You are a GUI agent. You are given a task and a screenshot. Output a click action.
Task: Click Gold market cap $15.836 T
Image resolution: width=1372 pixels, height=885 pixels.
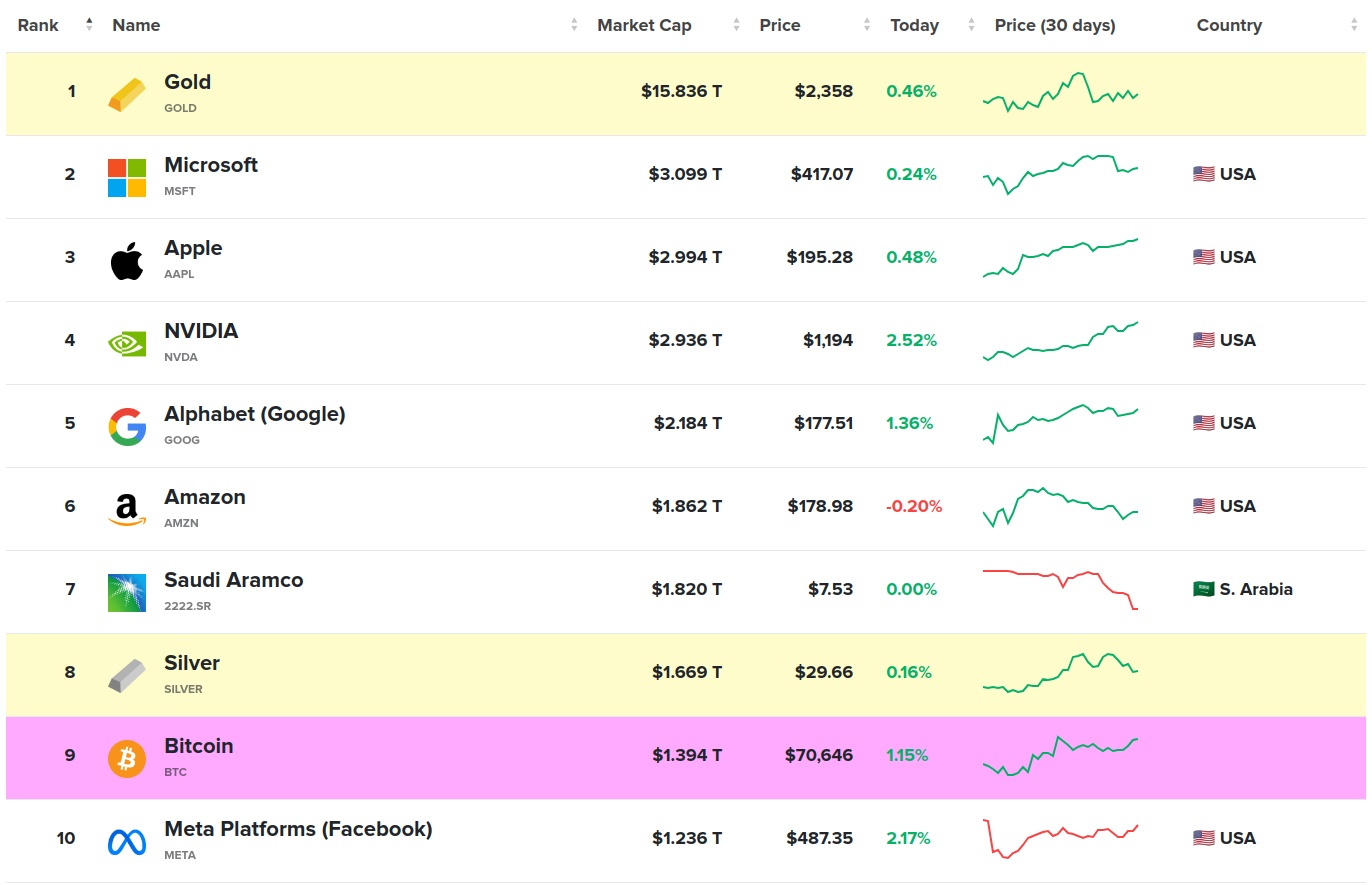coord(682,91)
